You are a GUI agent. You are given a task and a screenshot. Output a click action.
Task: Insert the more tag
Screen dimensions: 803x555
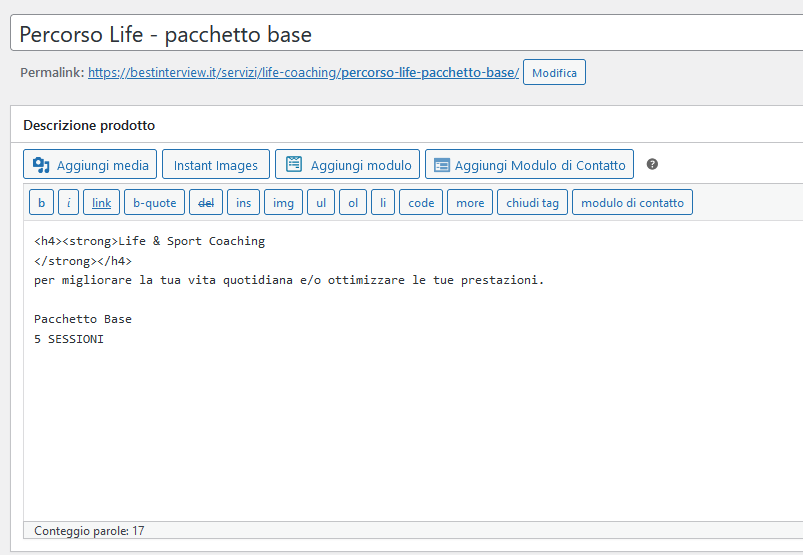point(470,203)
